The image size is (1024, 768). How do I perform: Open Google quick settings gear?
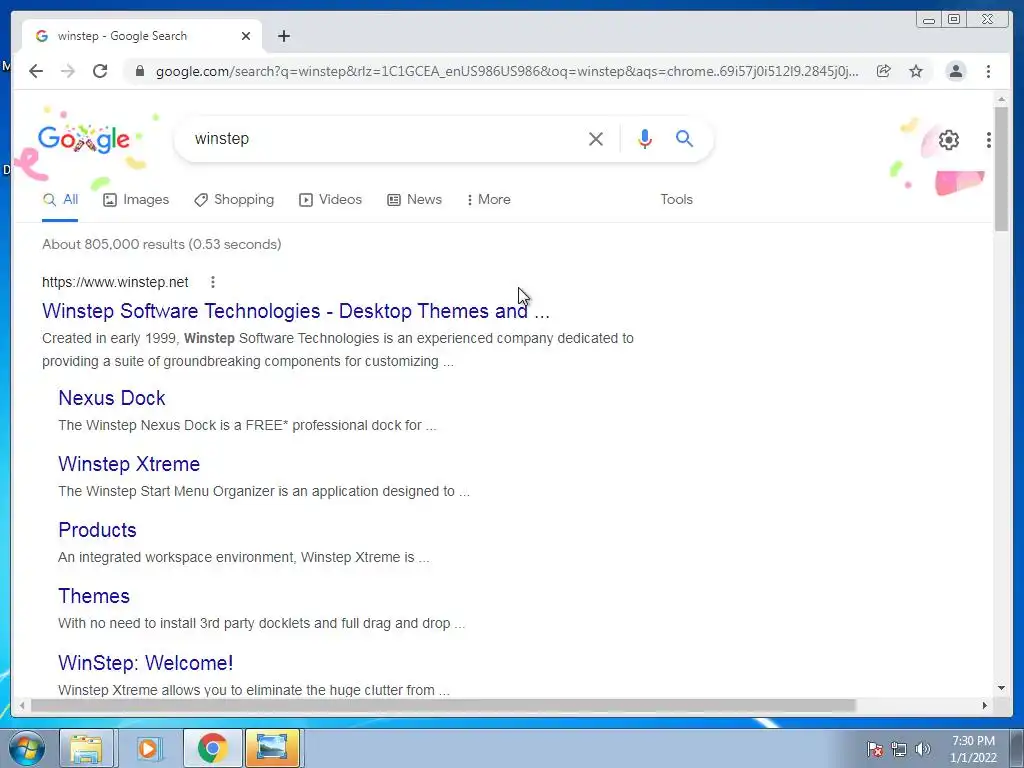949,140
